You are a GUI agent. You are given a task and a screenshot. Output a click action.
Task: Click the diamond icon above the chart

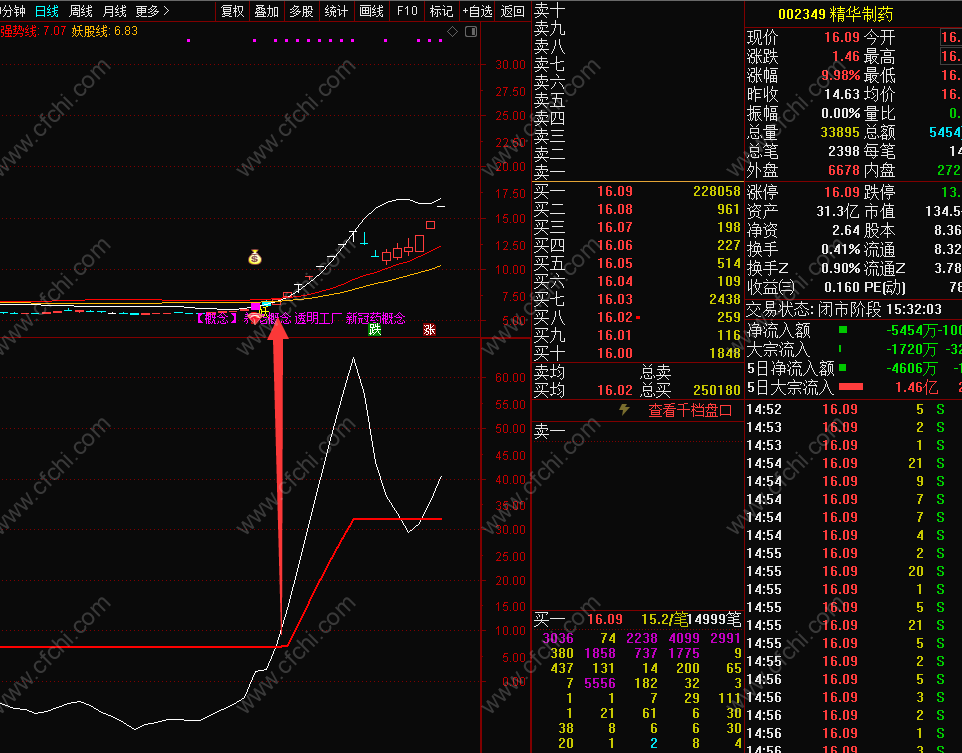453,31
